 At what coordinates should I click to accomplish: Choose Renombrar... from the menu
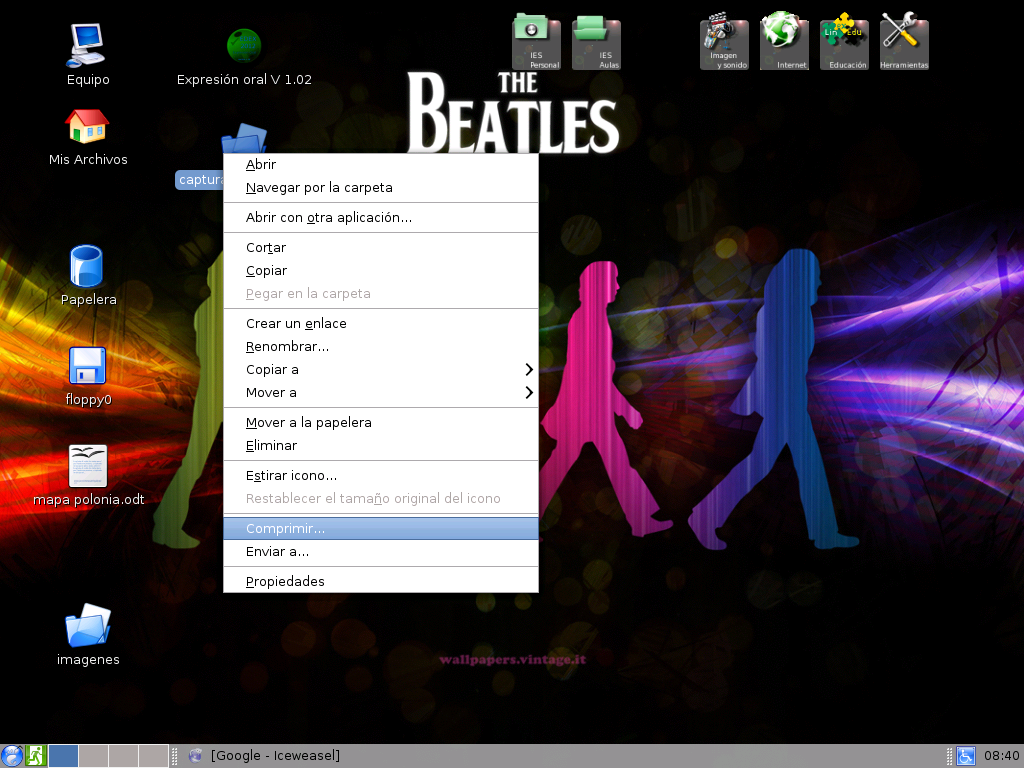click(x=381, y=346)
